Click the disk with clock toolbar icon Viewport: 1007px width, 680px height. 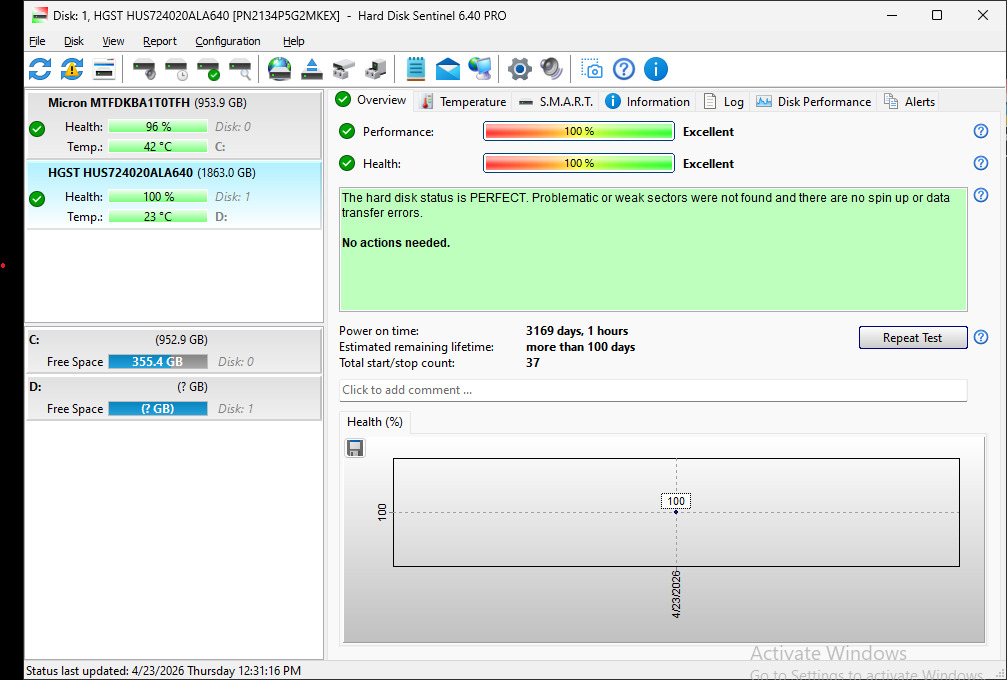click(x=176, y=69)
